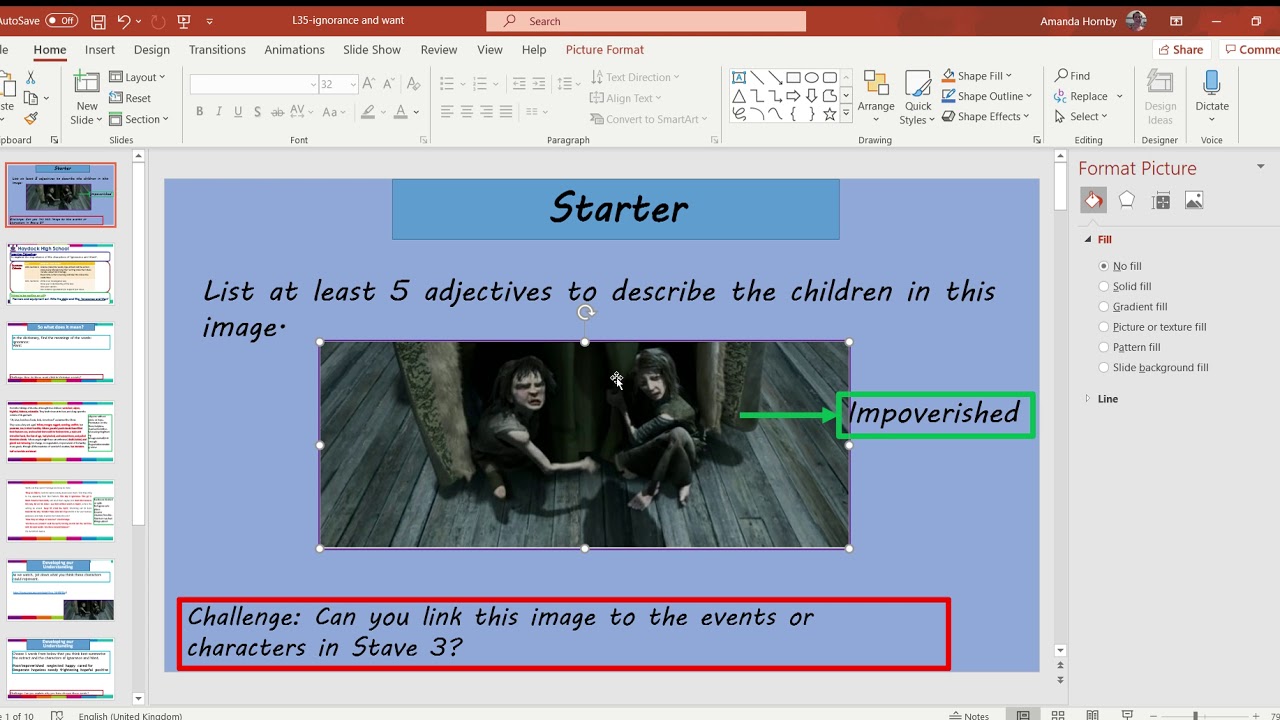Open the Picture Format tab
Image resolution: width=1280 pixels, height=720 pixels.
[x=605, y=50]
